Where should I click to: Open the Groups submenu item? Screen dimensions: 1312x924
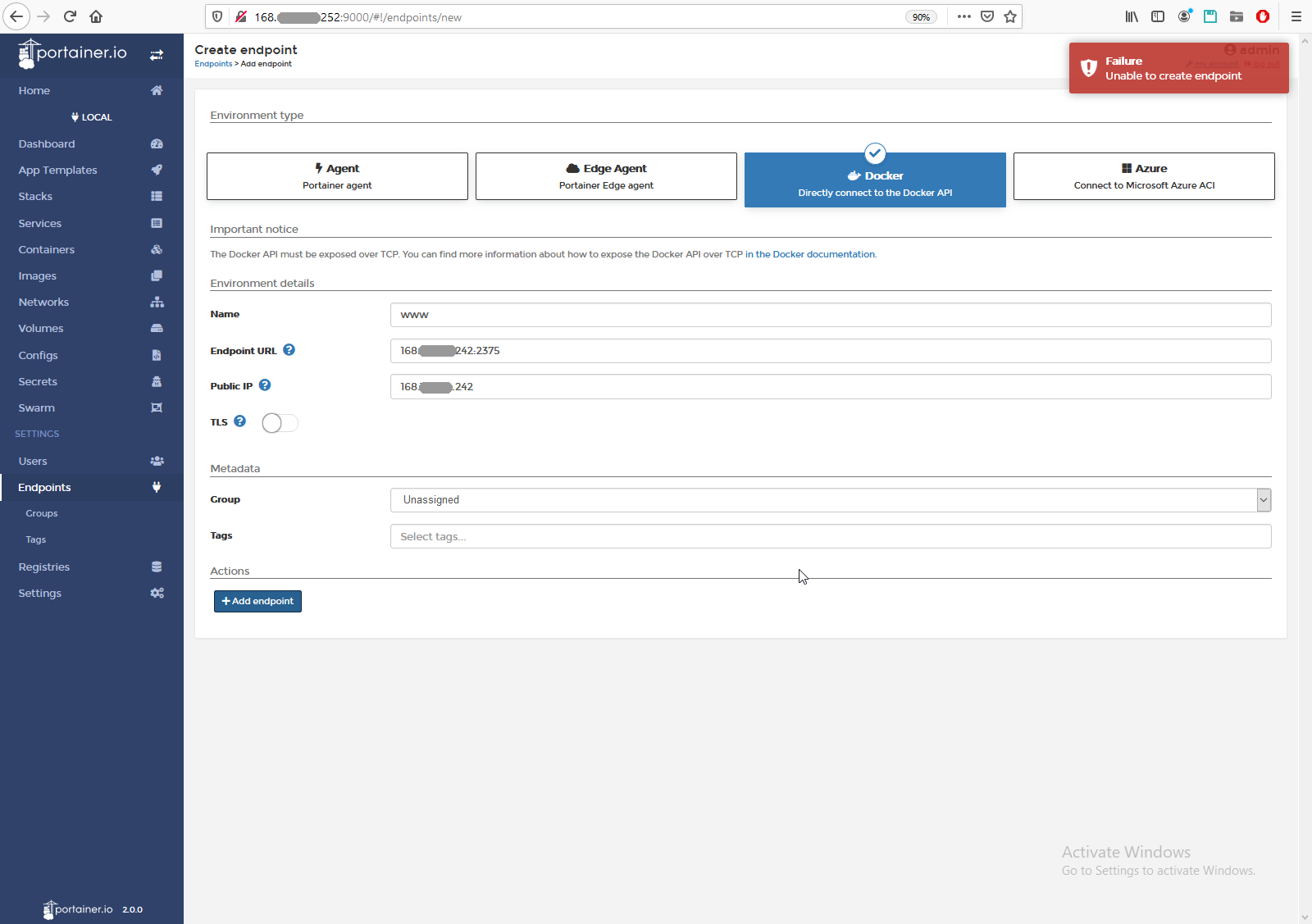tap(42, 513)
